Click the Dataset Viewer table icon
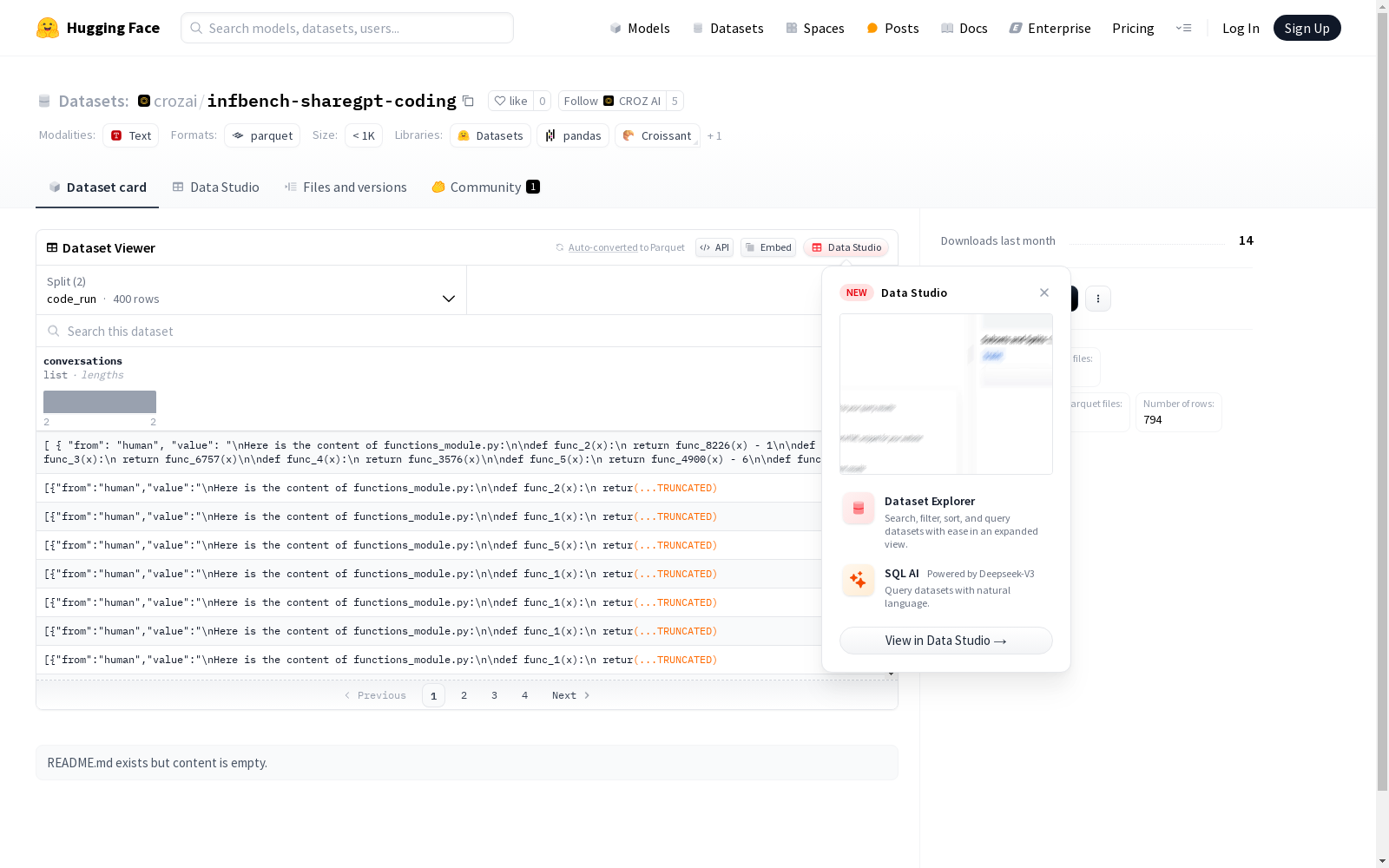1389x868 pixels. point(52,247)
